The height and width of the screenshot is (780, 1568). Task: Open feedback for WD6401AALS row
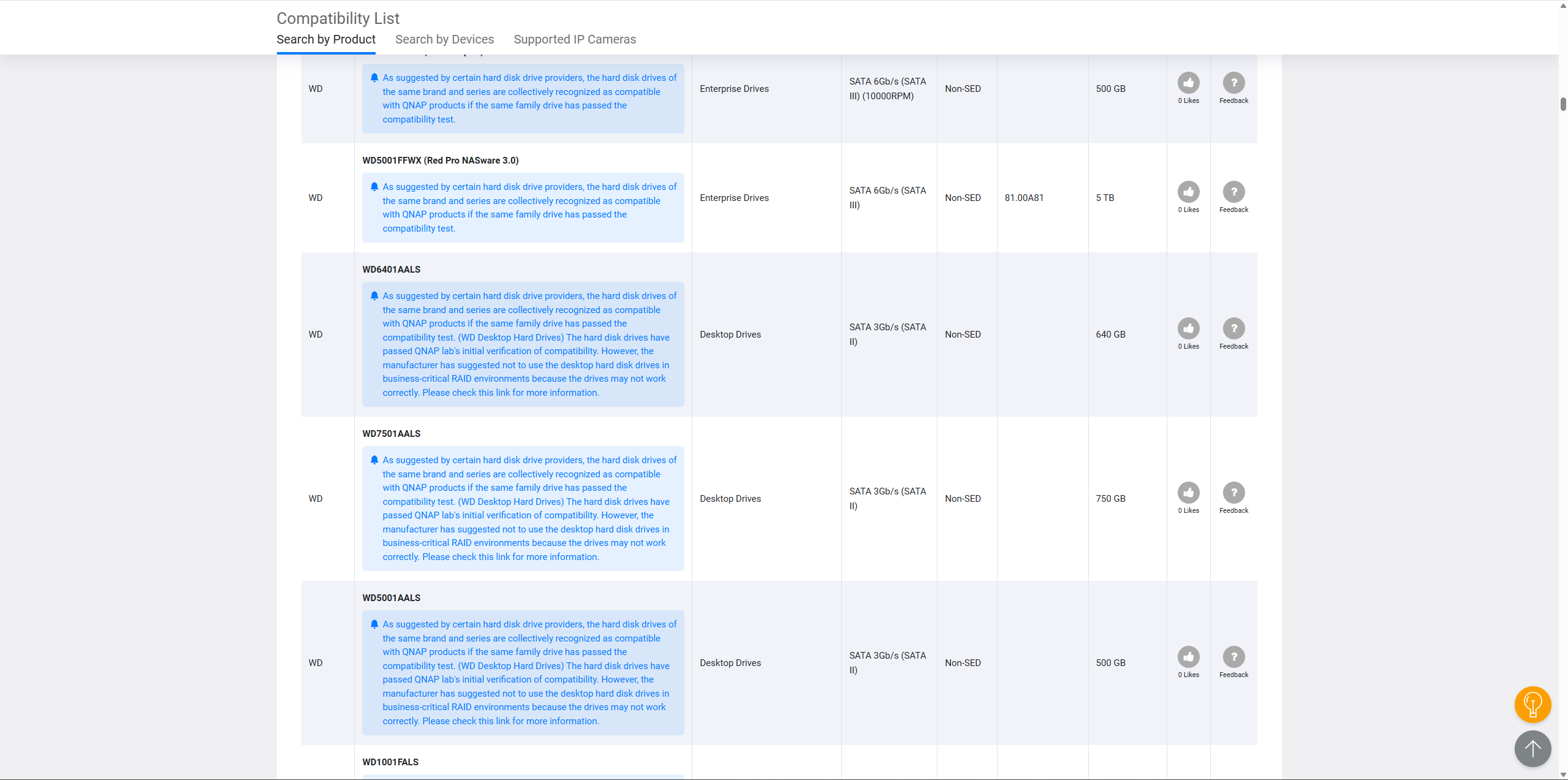[x=1233, y=328]
